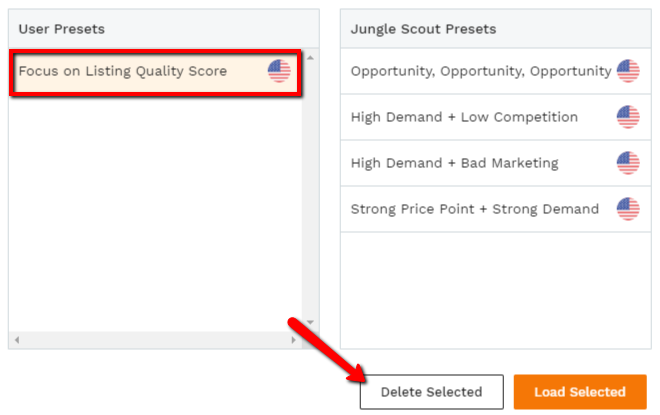
Task: Click US flag beside High Demand + Low Competition
Action: click(628, 117)
